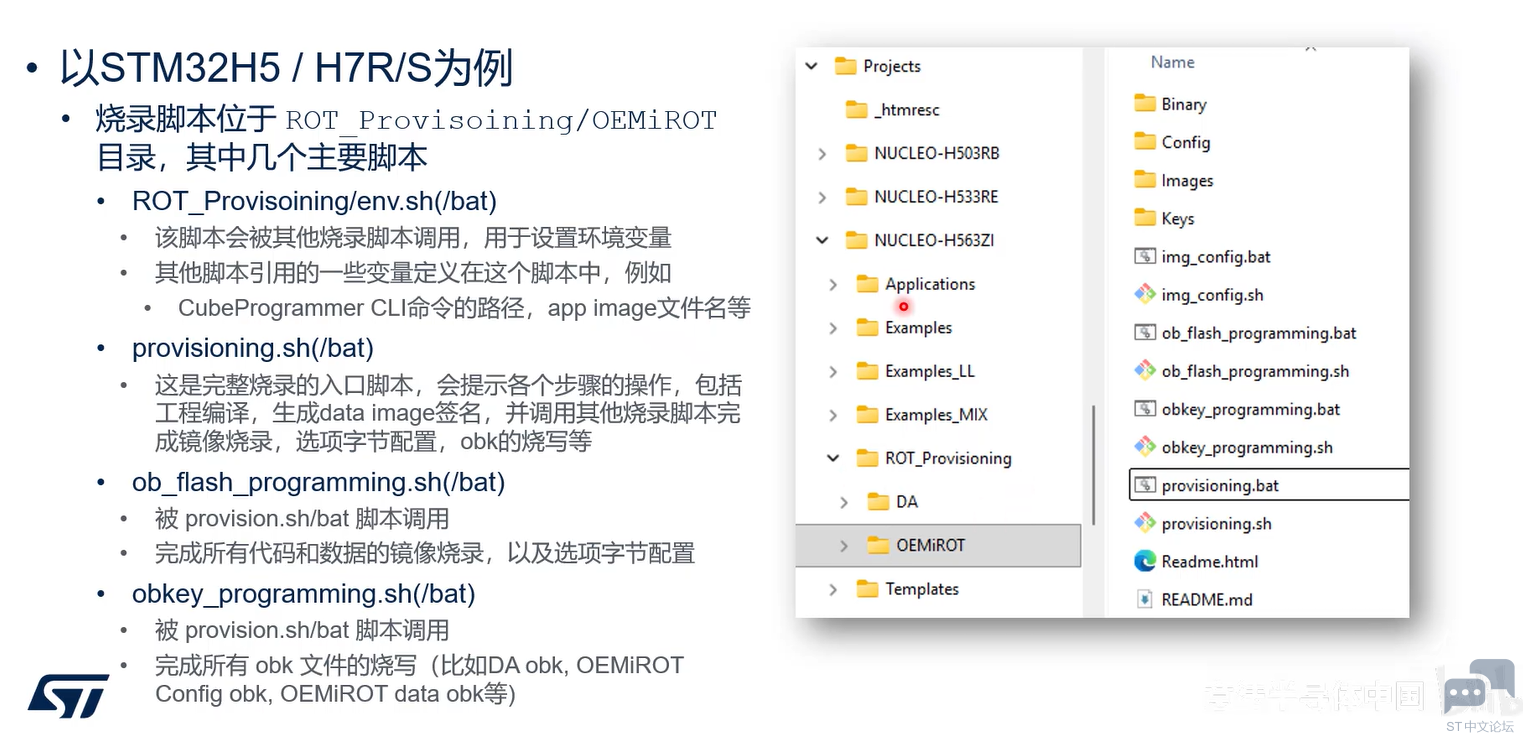The width and height of the screenshot is (1523, 742).
Task: Click the _htmresc folder label in tree
Action: 907,110
